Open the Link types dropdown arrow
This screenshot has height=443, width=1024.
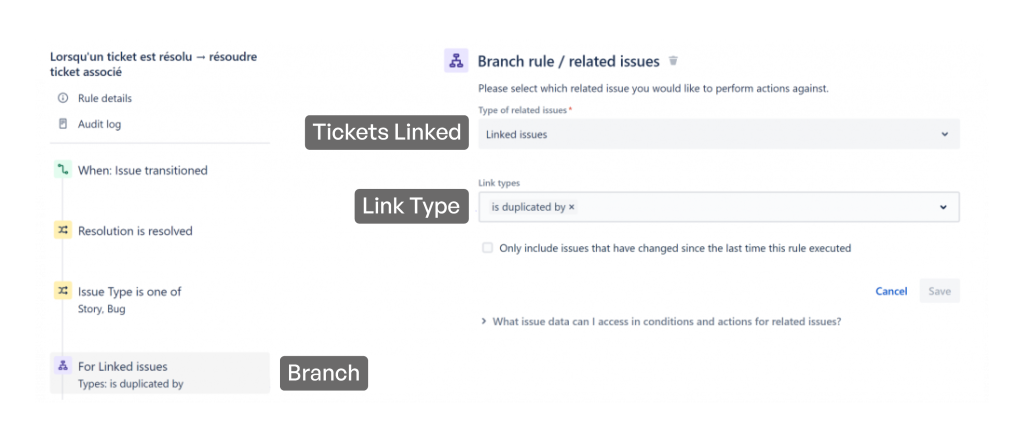[x=943, y=207]
